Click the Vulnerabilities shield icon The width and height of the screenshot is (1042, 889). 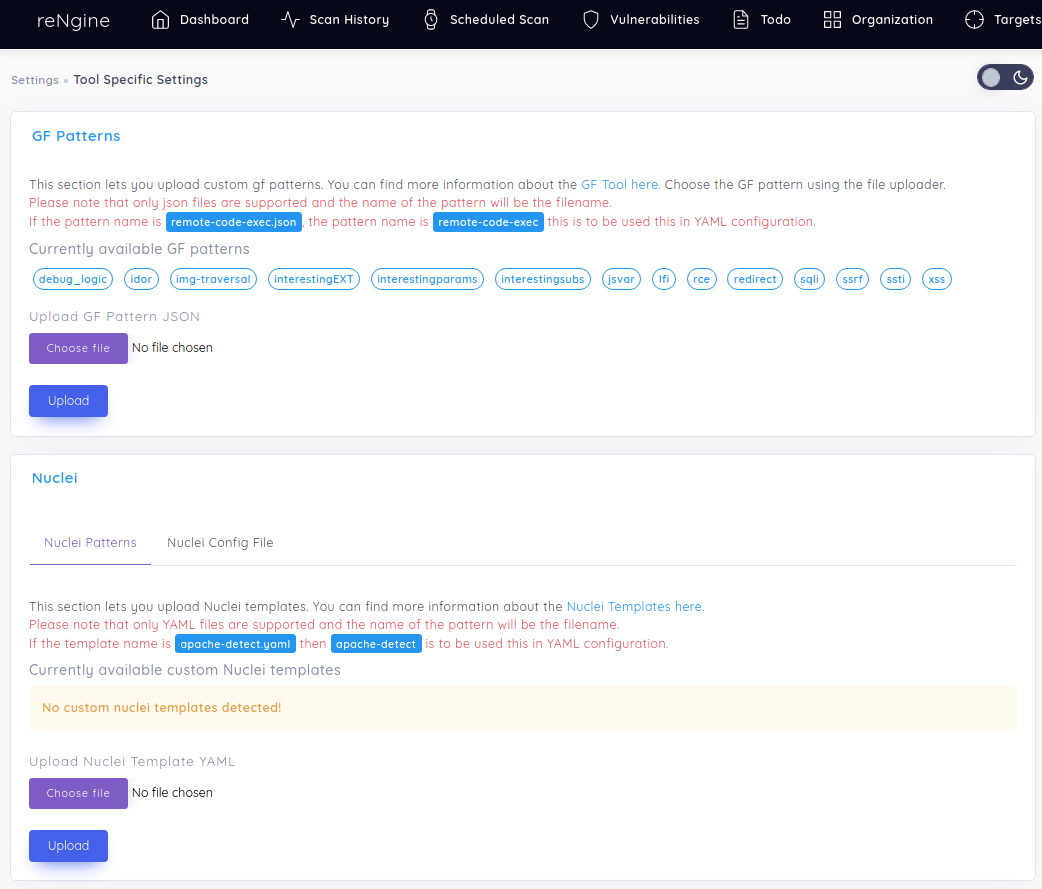coord(591,20)
